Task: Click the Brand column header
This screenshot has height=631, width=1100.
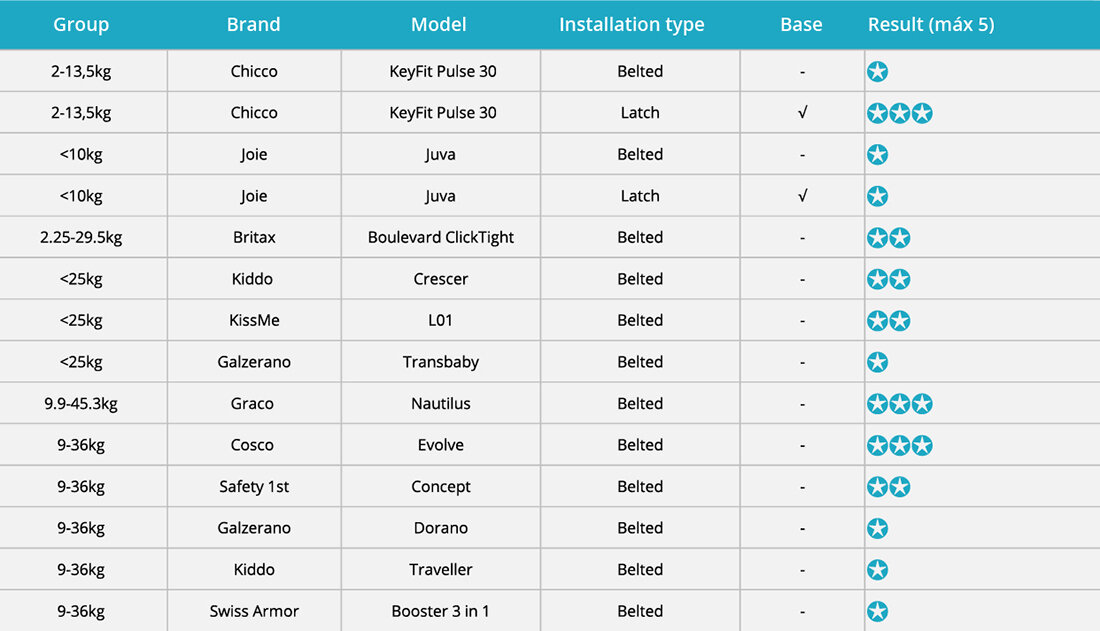Action: (x=253, y=25)
